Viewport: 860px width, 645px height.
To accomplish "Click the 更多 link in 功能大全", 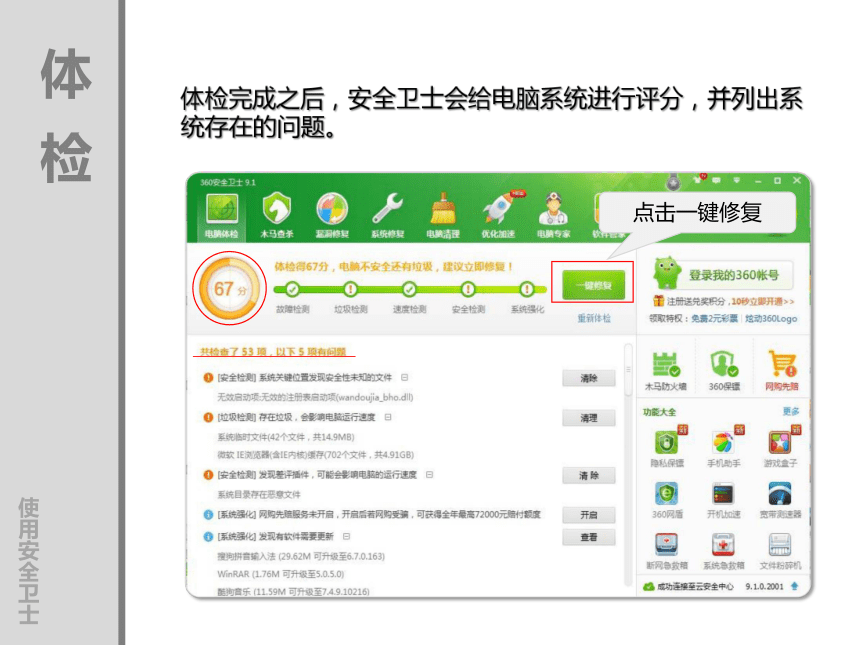I will (790, 411).
